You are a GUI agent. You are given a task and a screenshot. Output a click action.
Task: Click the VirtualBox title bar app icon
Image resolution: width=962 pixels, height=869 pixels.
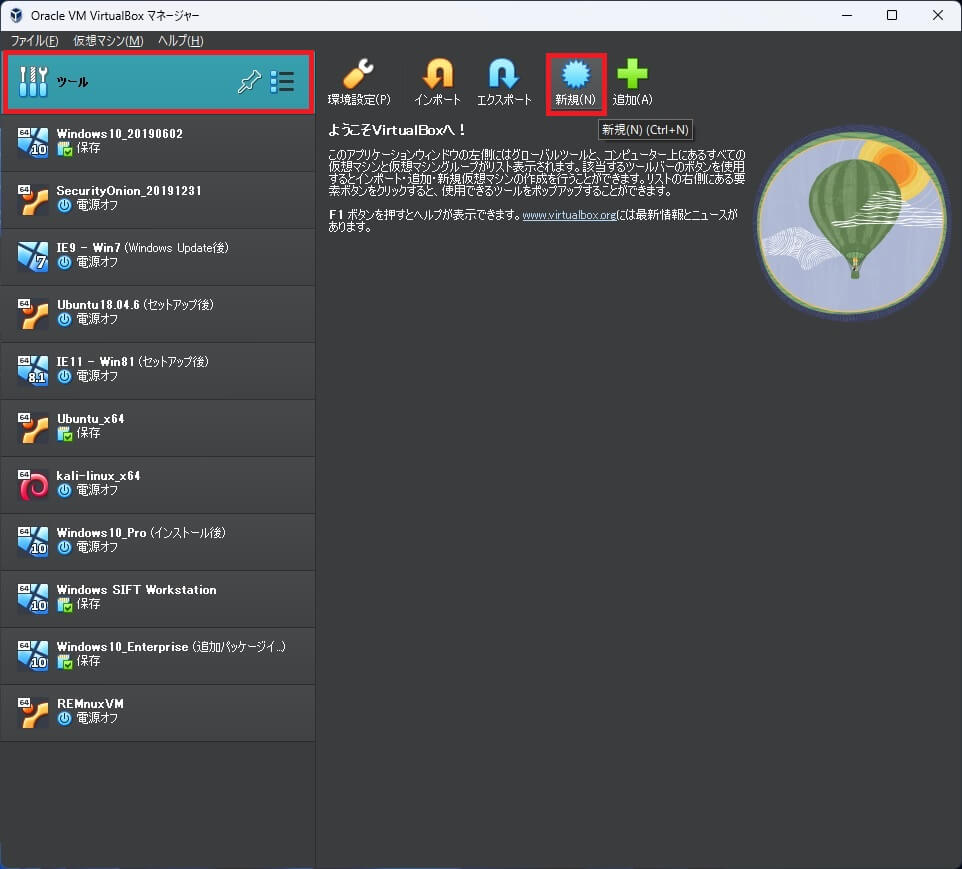click(16, 15)
